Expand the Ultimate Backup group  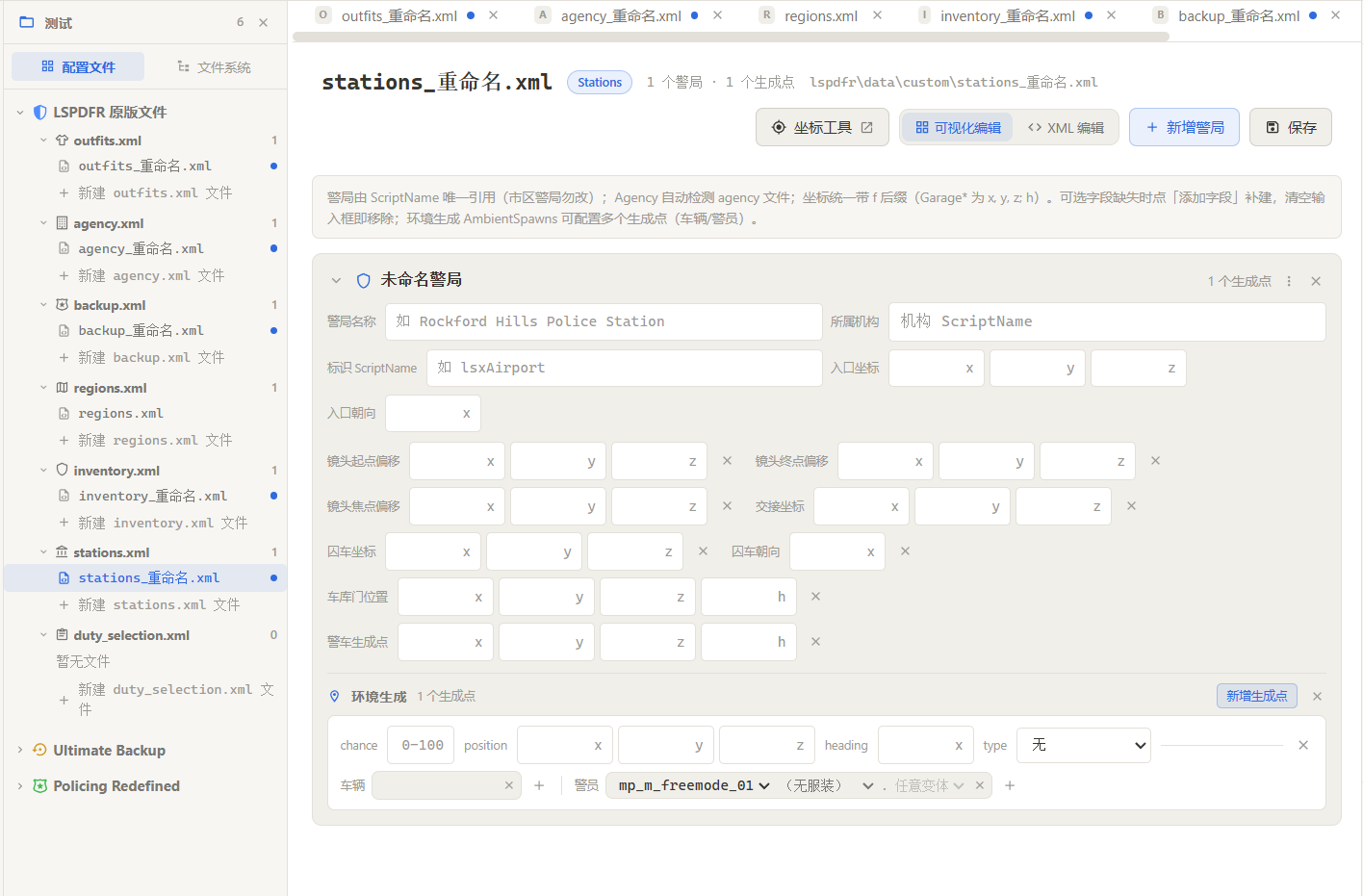click(20, 750)
